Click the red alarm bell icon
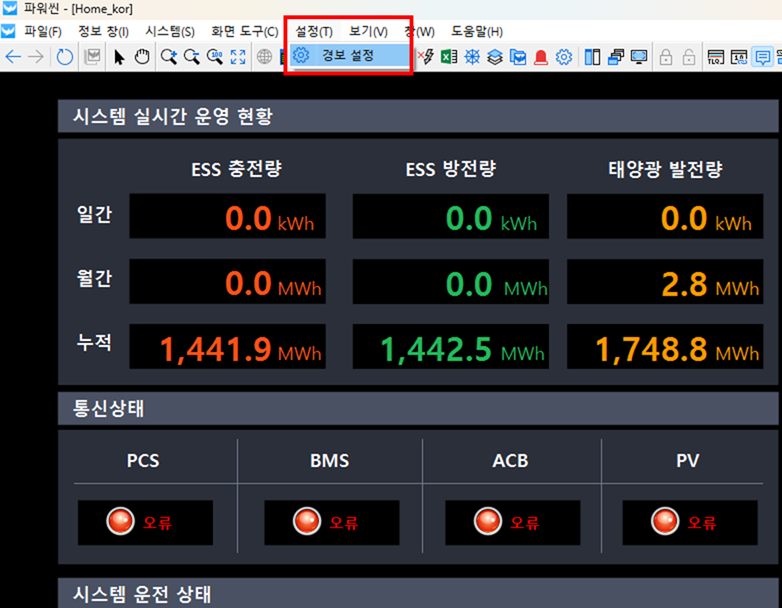 pyautogui.click(x=541, y=57)
